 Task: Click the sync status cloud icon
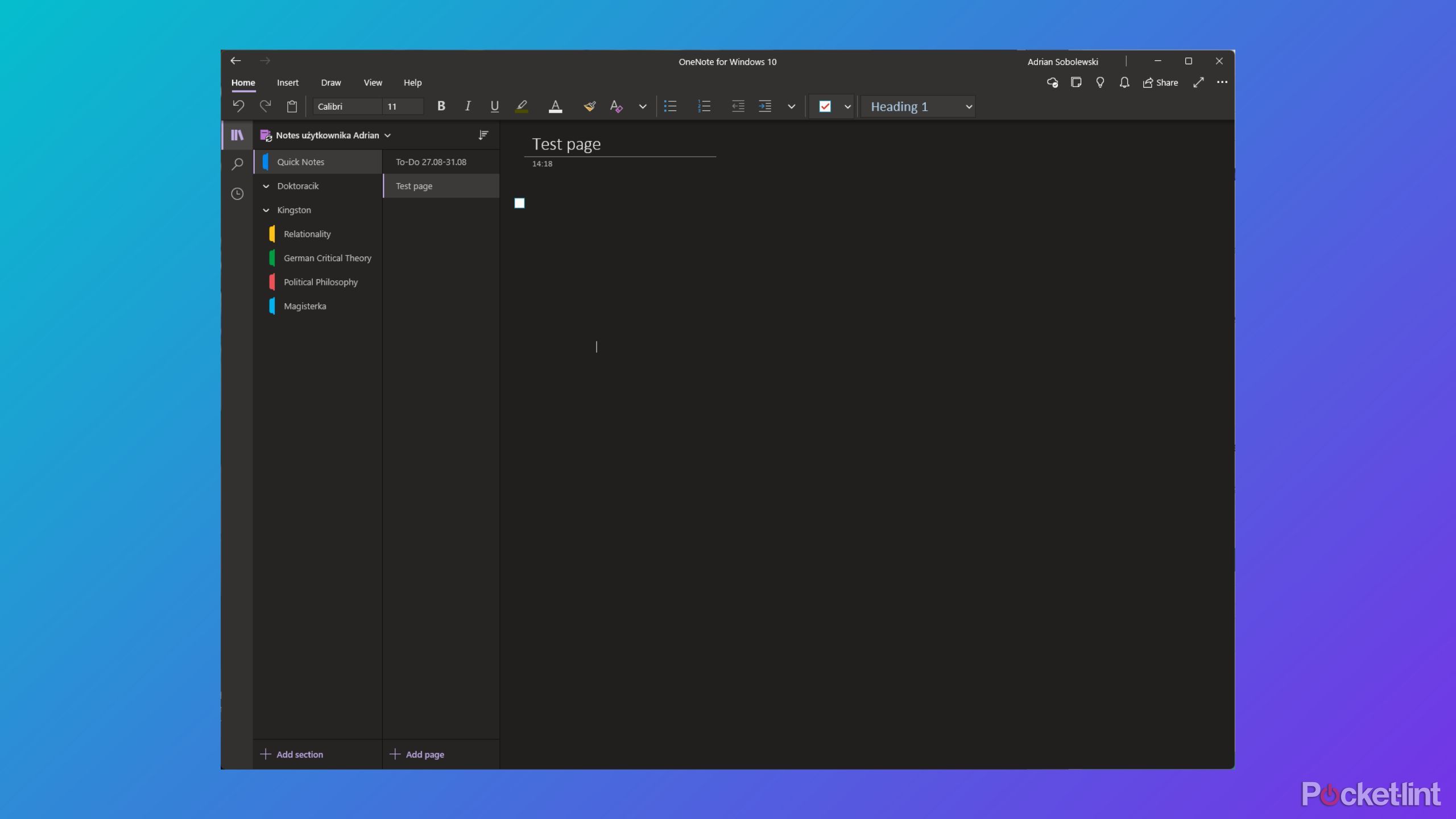(x=1052, y=82)
